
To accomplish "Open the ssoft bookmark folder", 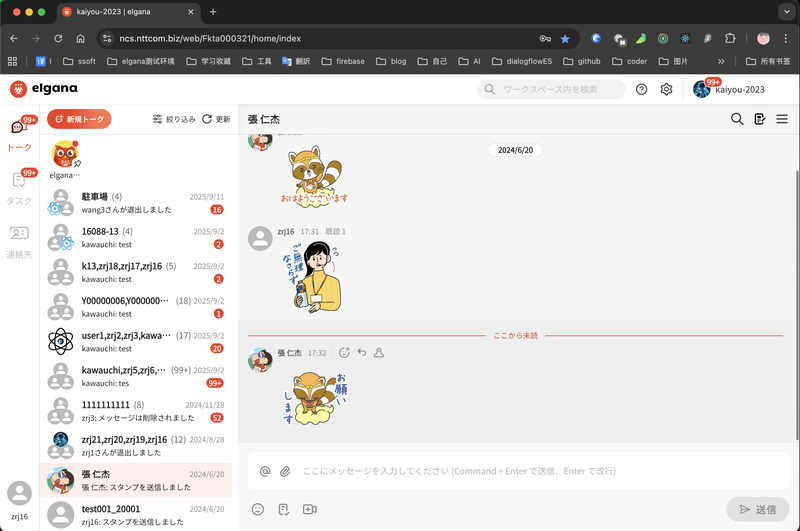I will pos(79,61).
